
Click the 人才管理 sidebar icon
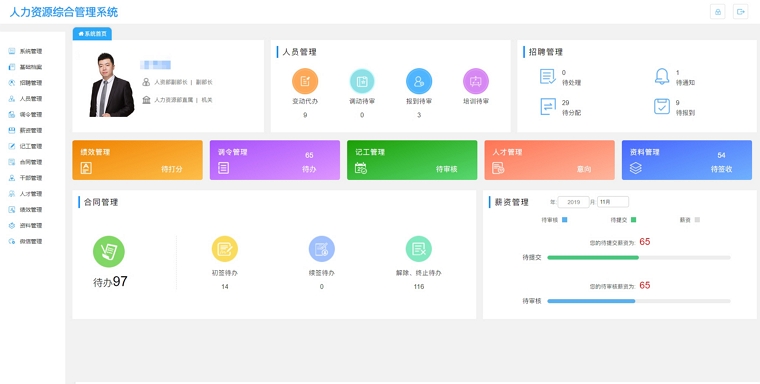point(12,194)
